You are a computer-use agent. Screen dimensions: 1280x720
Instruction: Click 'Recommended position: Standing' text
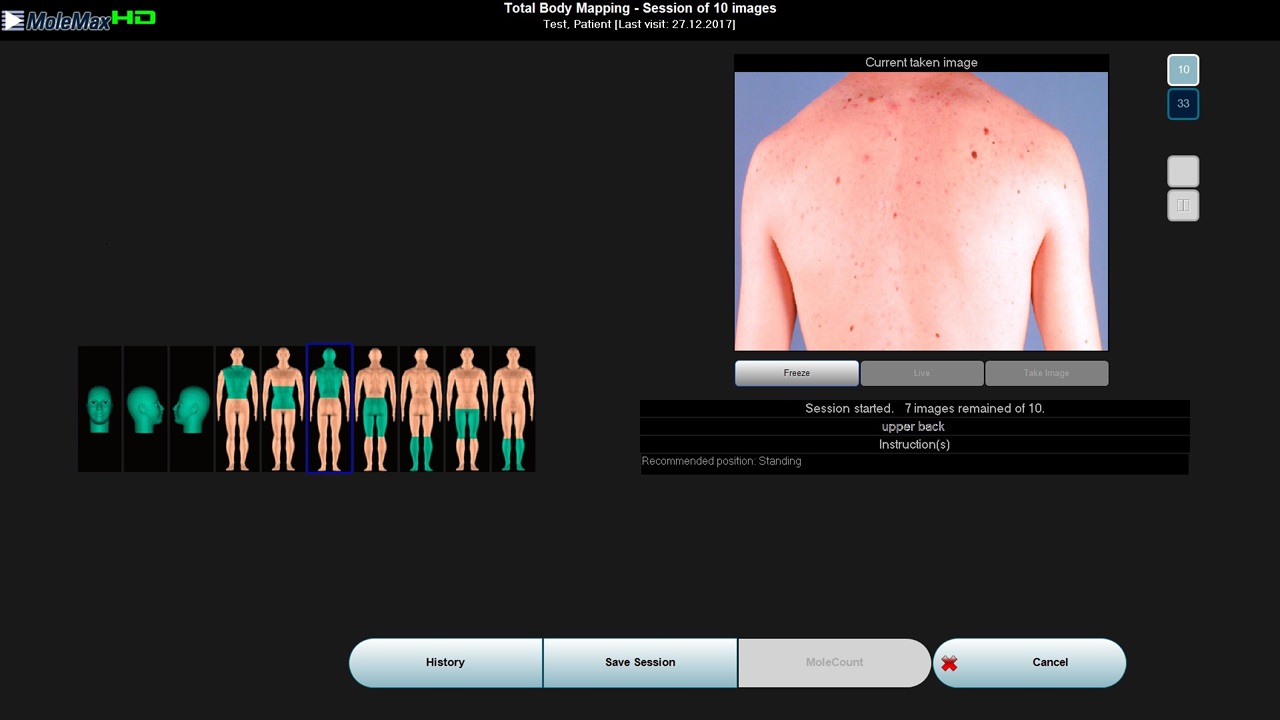tap(721, 461)
